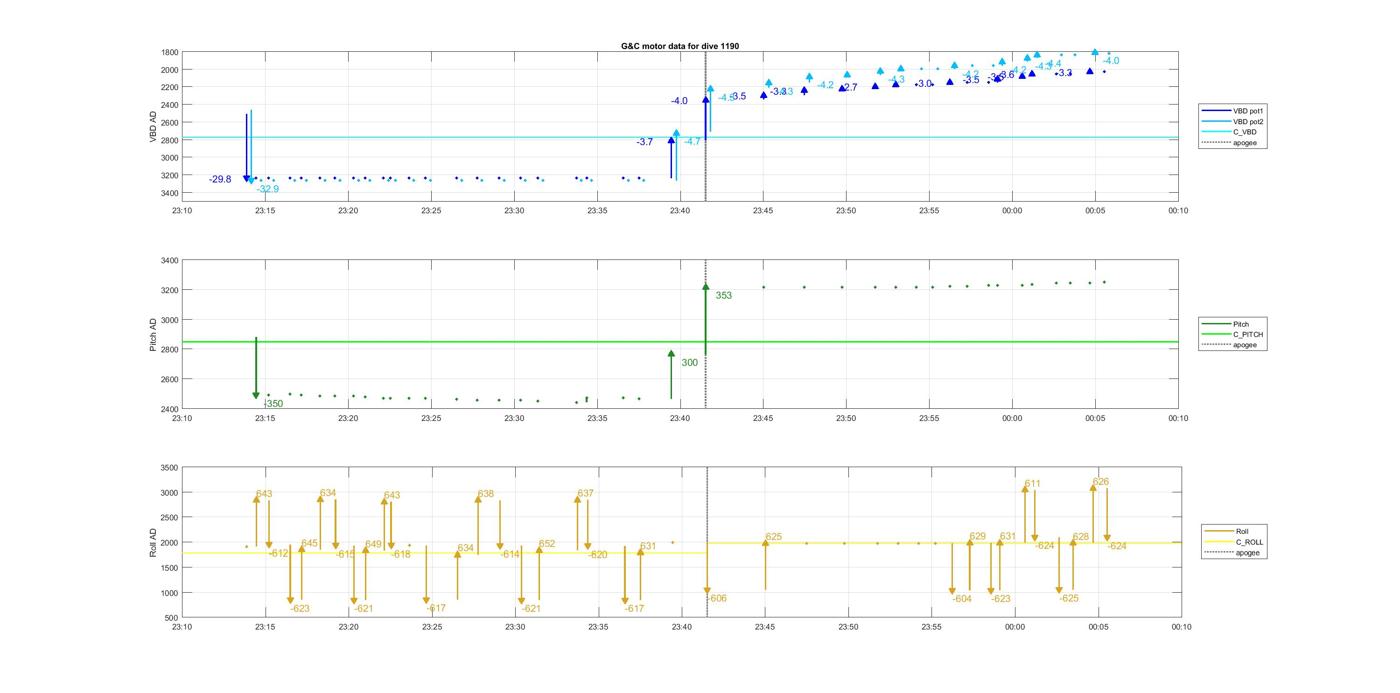
Task: Click the '629' roll data label
Action: pos(978,536)
